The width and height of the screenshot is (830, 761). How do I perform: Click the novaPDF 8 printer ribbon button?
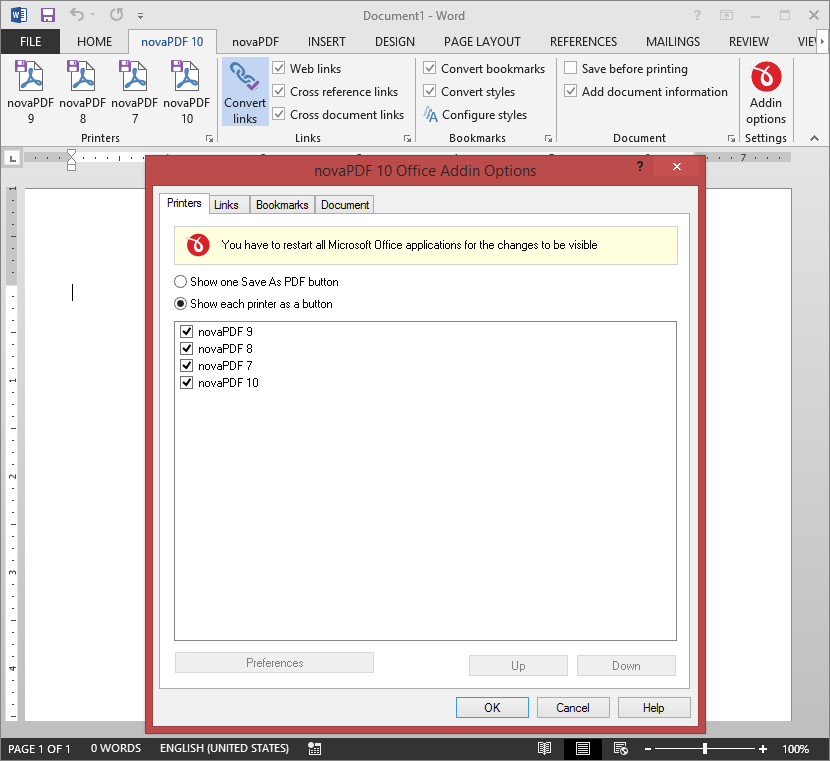point(83,92)
